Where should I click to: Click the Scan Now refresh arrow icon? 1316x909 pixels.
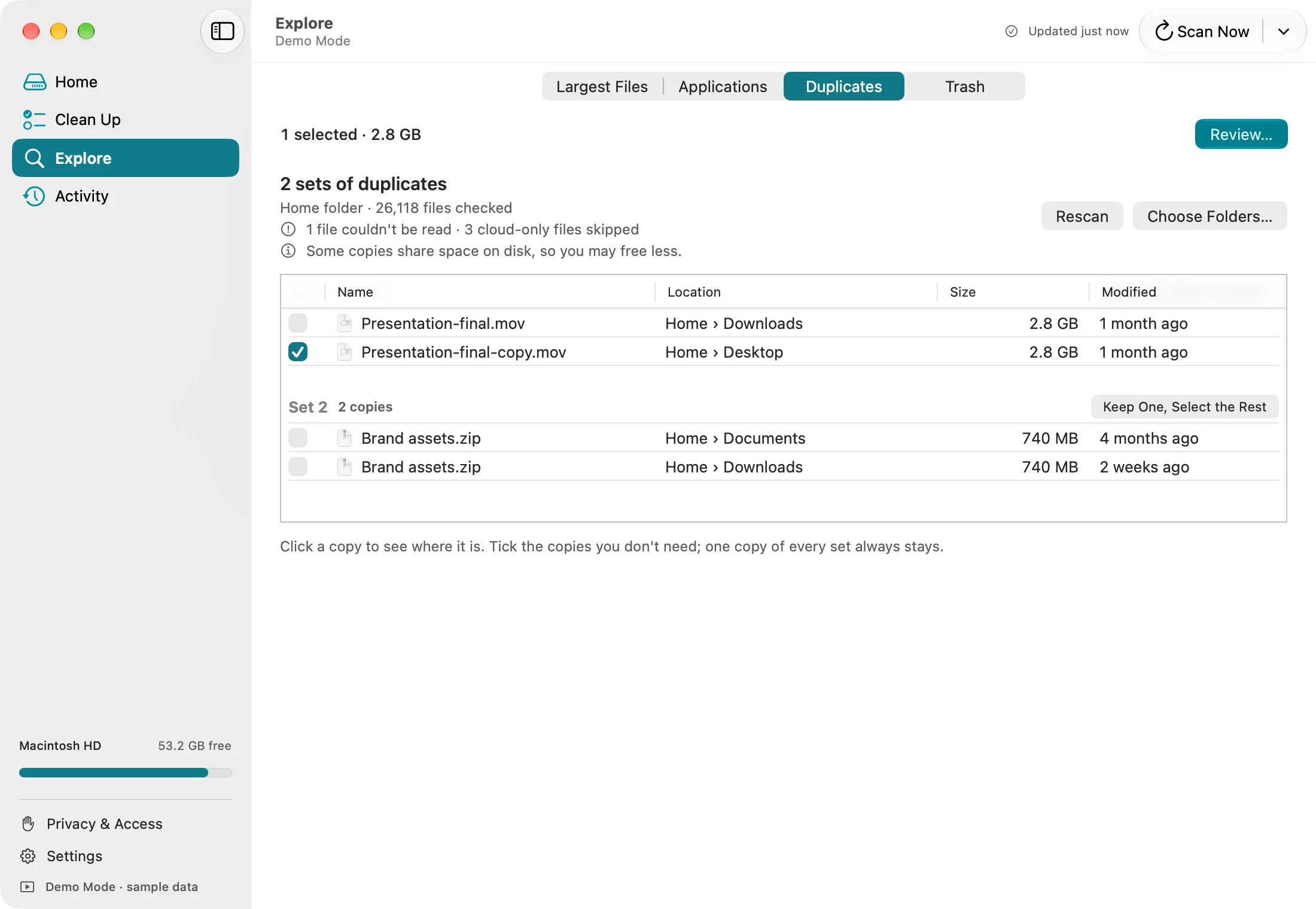pyautogui.click(x=1164, y=31)
